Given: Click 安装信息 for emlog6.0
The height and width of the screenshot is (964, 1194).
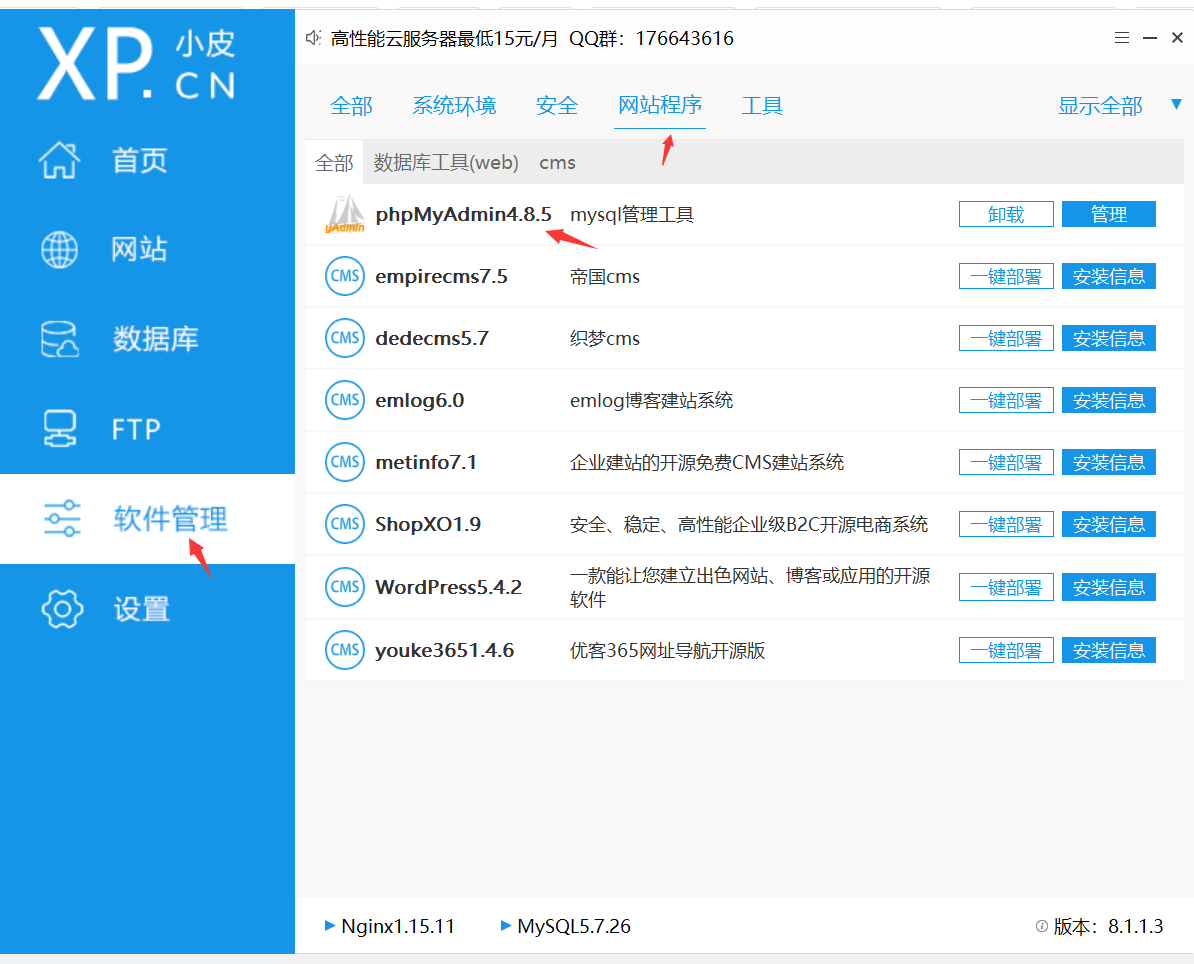Looking at the screenshot, I should pos(1109,400).
